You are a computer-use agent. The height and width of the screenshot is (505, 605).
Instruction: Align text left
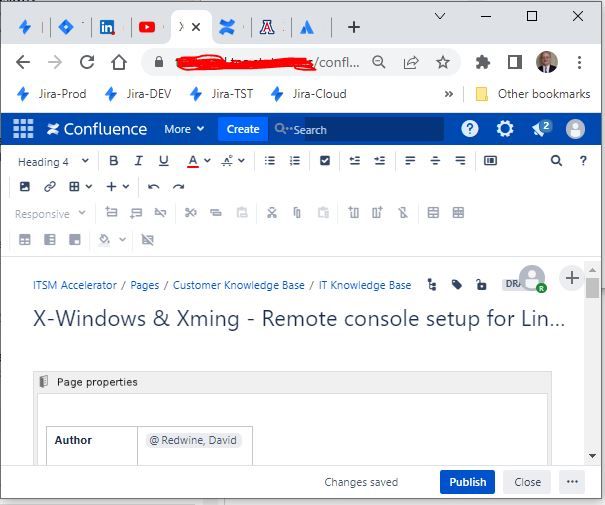(x=410, y=161)
